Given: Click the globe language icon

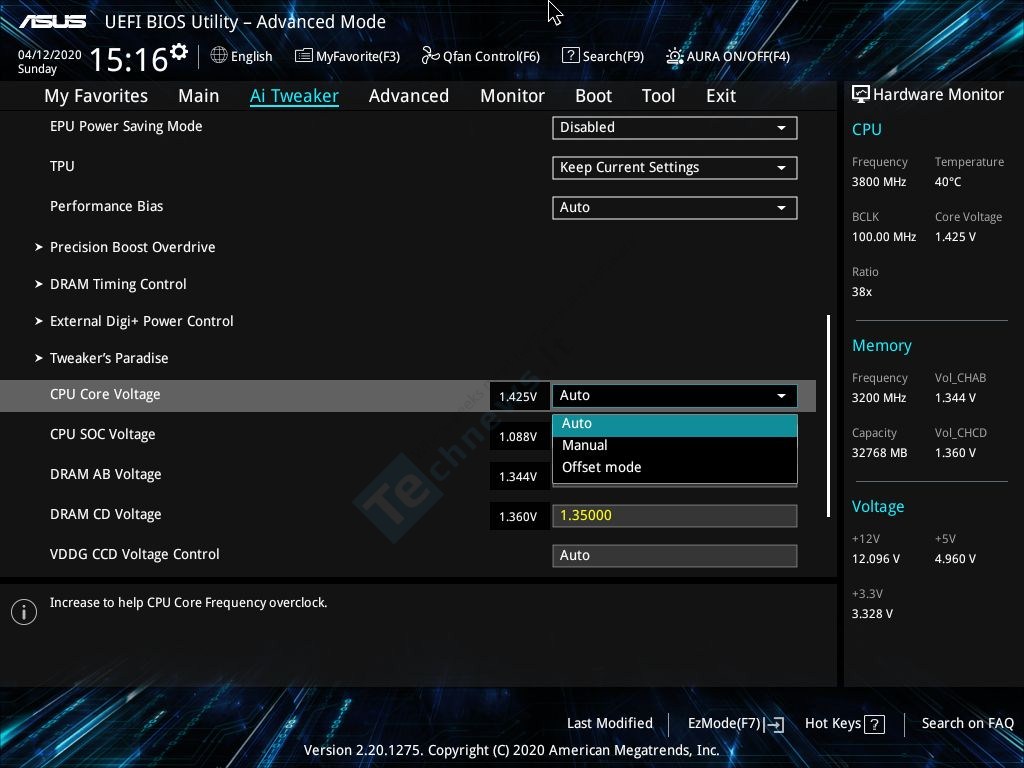Looking at the screenshot, I should point(219,56).
